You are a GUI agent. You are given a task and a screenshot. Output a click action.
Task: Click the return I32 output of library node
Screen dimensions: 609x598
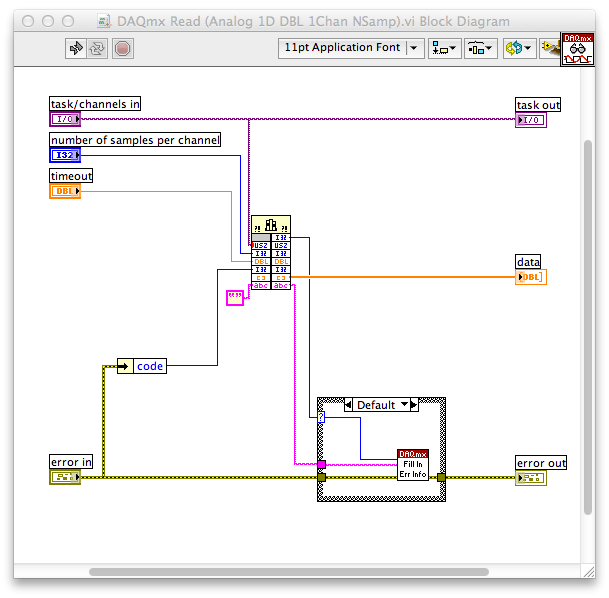click(281, 238)
